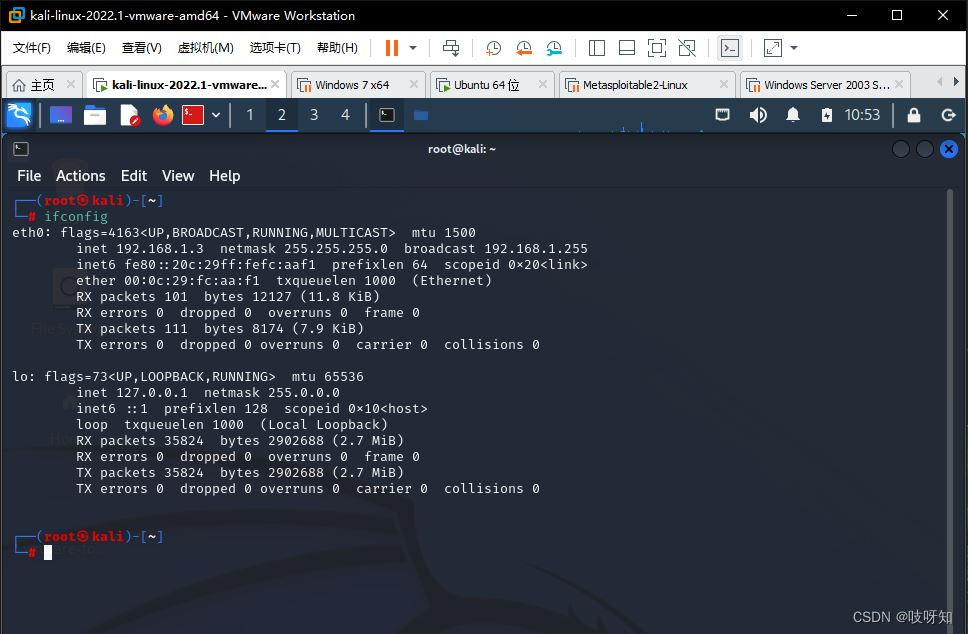Image resolution: width=968 pixels, height=634 pixels.
Task: Send Ctrl+Alt+Del to the virtual machine
Action: (451, 48)
